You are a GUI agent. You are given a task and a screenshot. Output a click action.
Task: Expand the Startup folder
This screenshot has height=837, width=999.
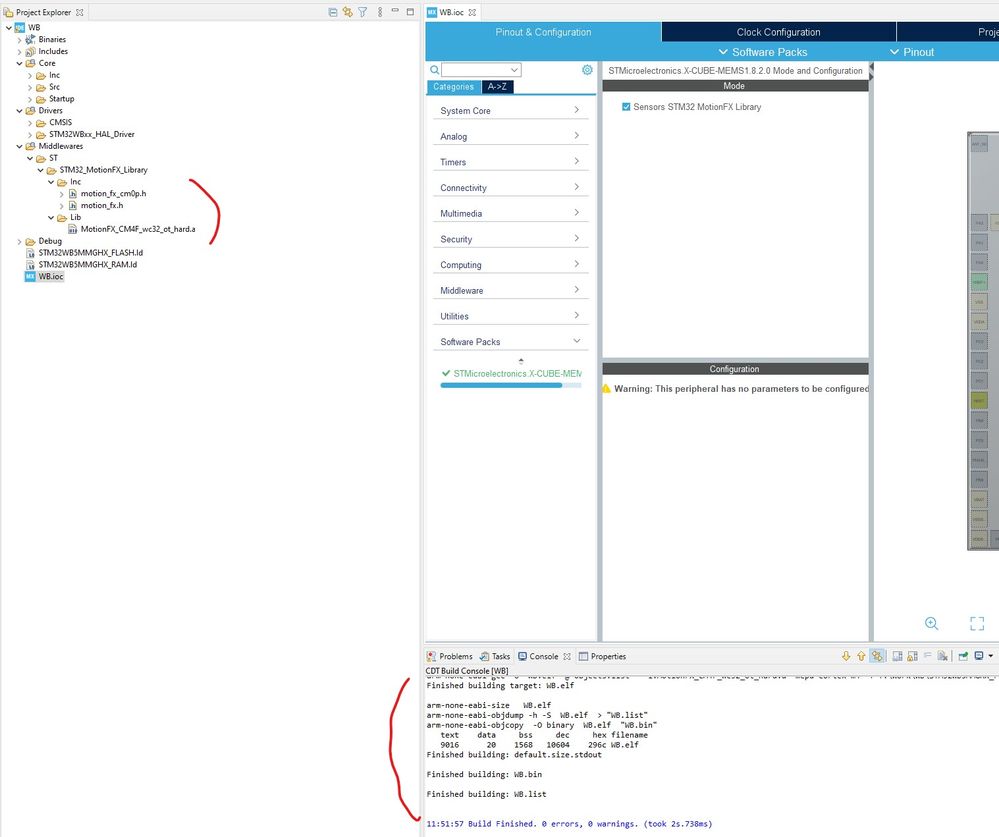pyautogui.click(x=30, y=99)
